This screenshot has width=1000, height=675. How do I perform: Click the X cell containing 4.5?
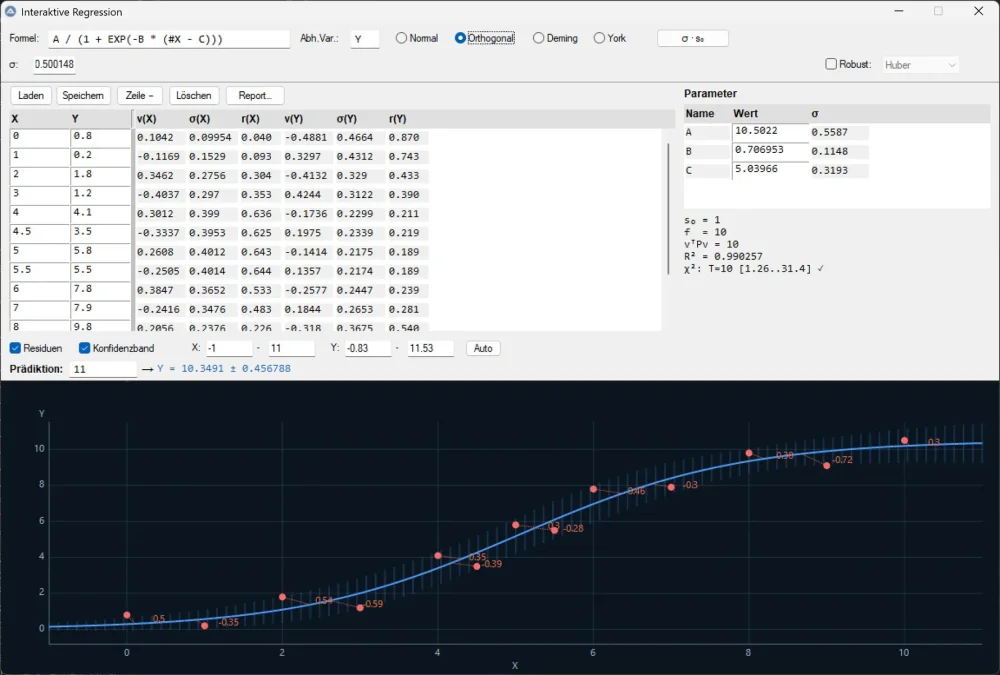click(40, 232)
